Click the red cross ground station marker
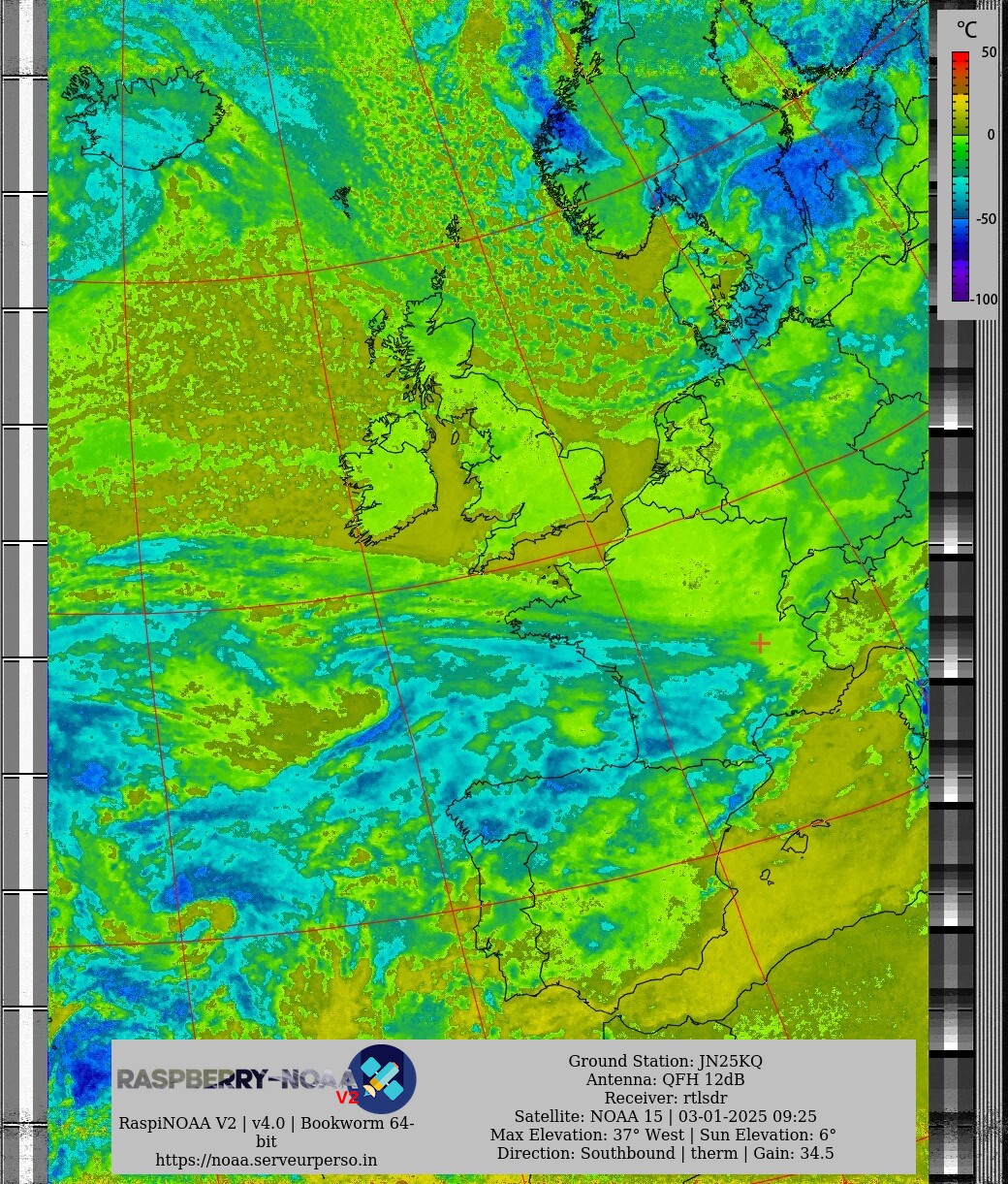 (760, 642)
